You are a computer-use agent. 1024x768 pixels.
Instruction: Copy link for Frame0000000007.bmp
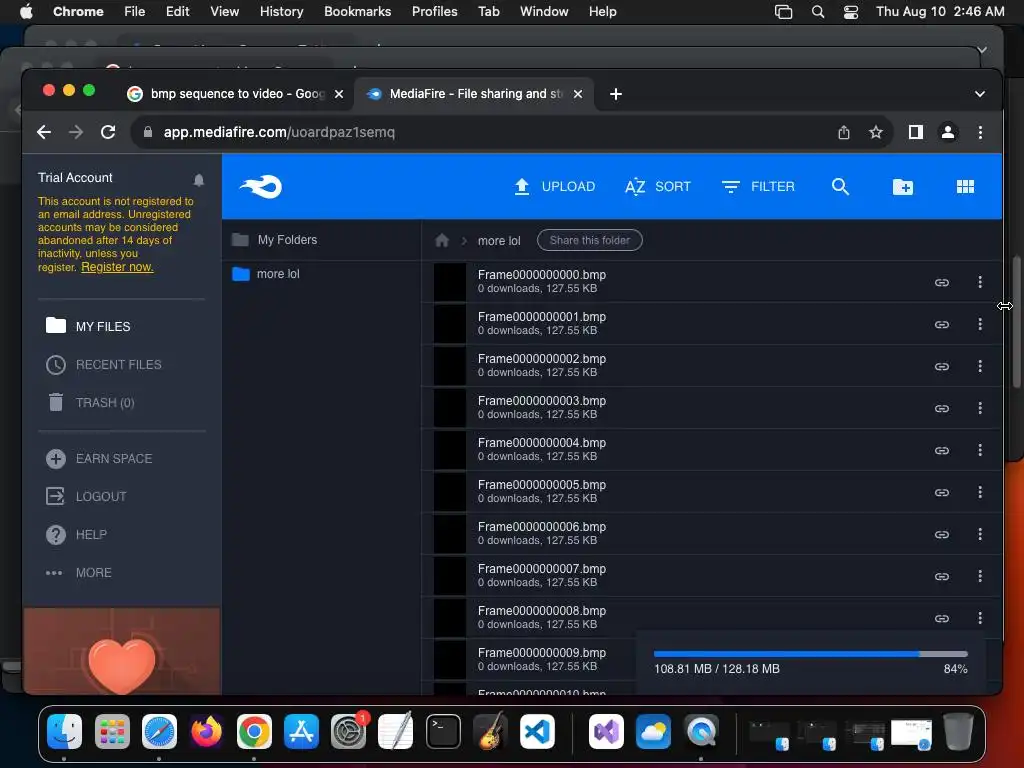coord(941,576)
